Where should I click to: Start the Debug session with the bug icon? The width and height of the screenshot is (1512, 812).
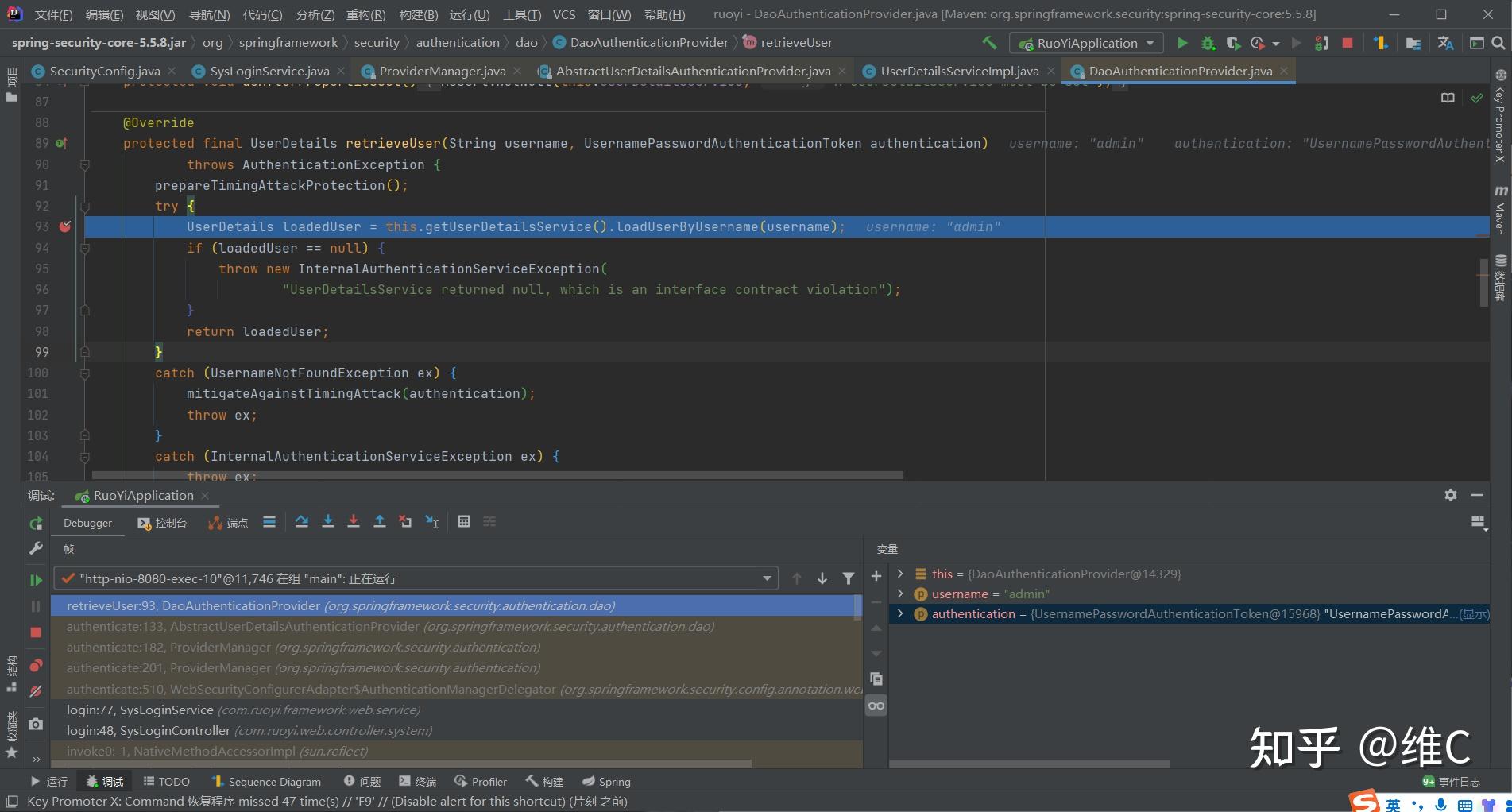[1207, 42]
